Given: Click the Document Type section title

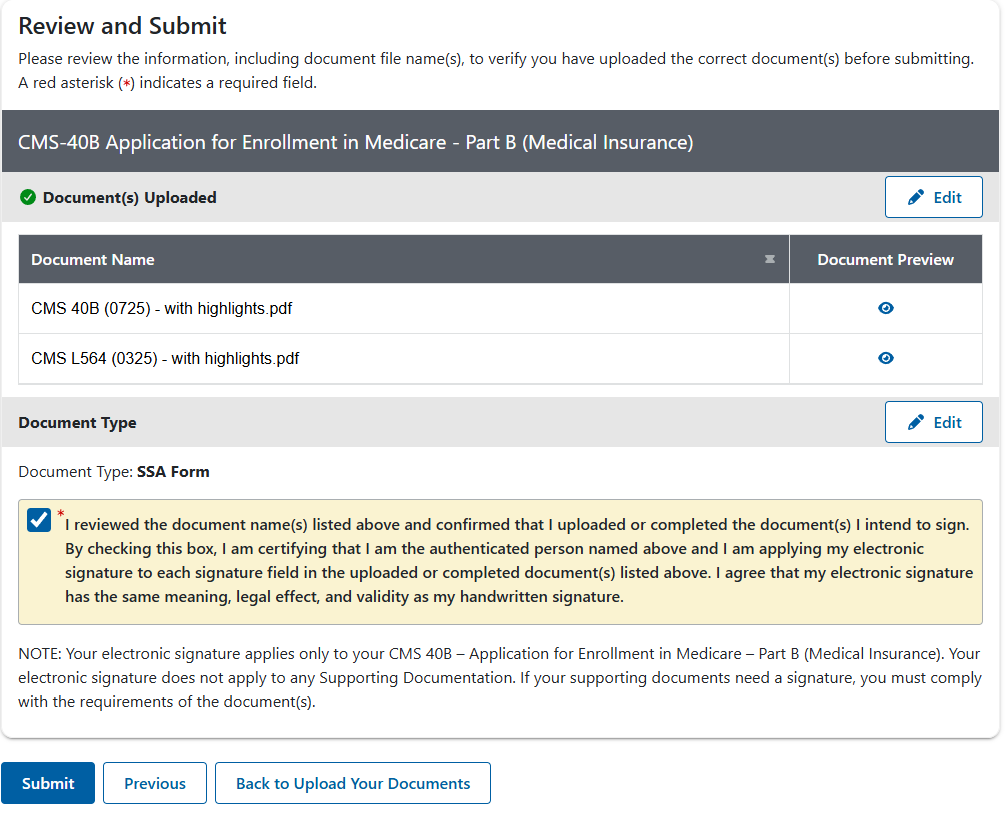Looking at the screenshot, I should pos(78,423).
